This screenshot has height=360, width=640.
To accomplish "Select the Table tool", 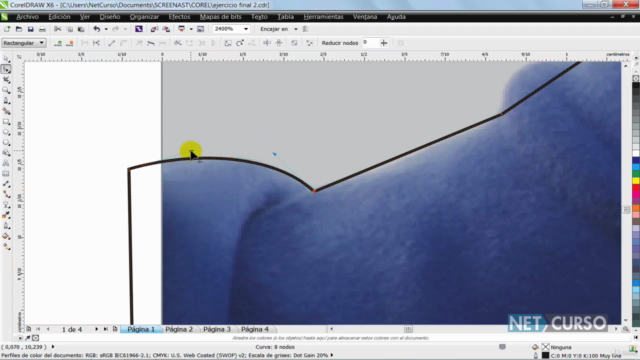I will click(6, 174).
